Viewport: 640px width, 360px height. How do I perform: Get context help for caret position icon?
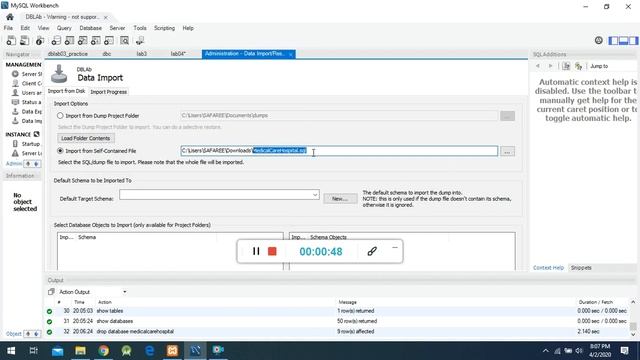tap(566, 66)
